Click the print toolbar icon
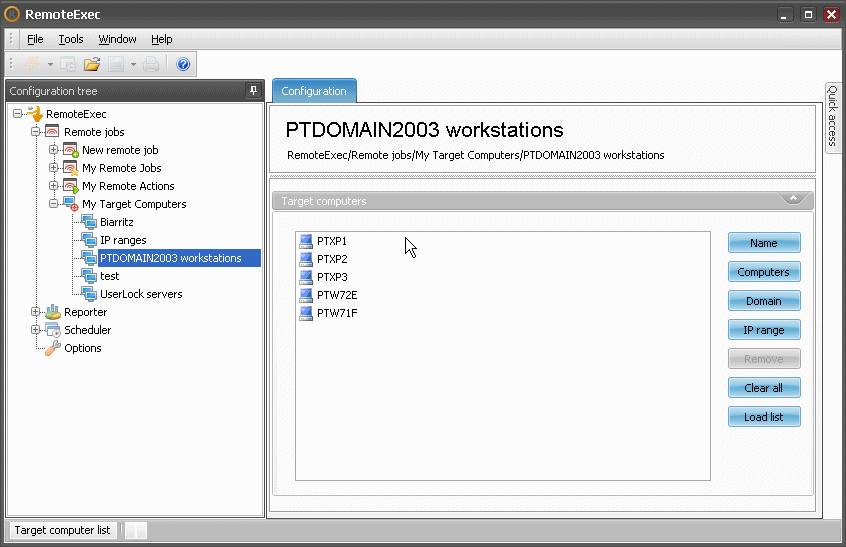The height and width of the screenshot is (547, 846). 151,65
